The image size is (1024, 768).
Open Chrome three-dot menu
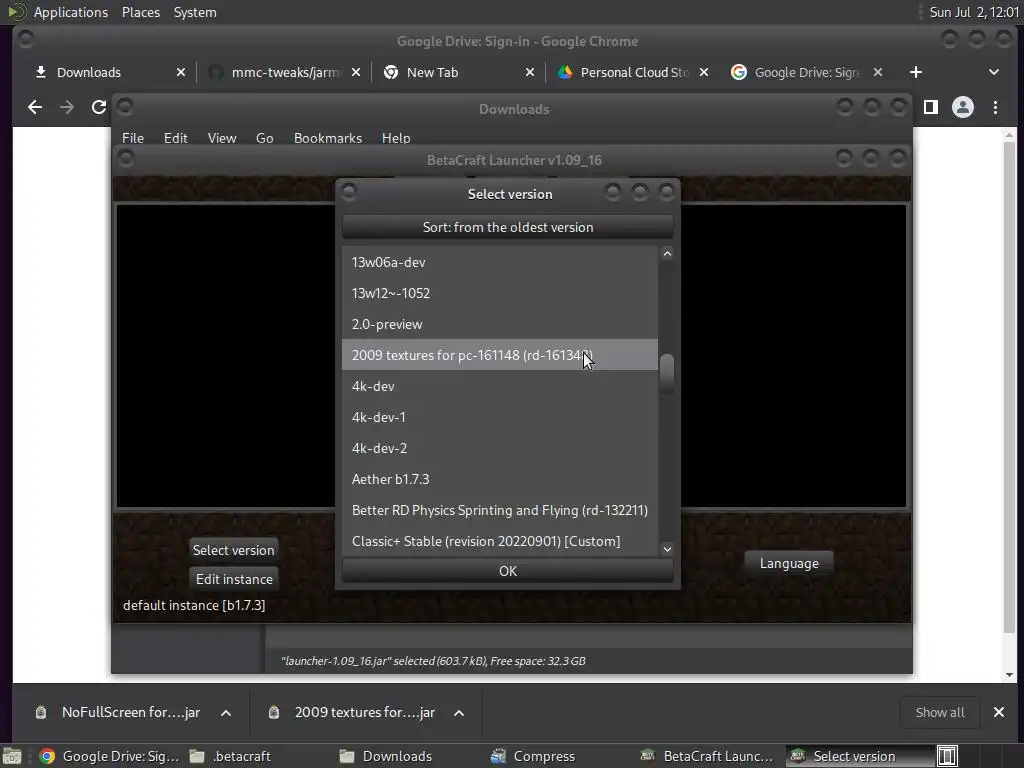coord(995,107)
